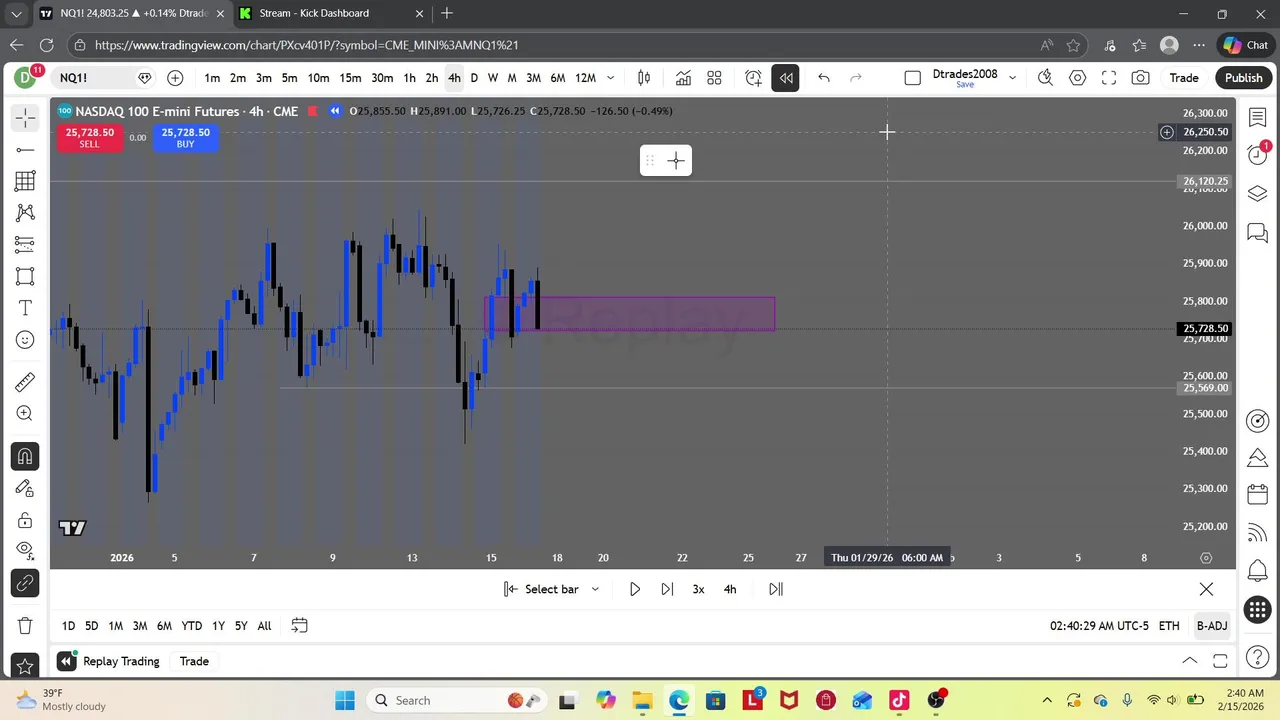This screenshot has height=720, width=1280.
Task: Open the chats panel on right sidebar
Action: [x=1258, y=233]
